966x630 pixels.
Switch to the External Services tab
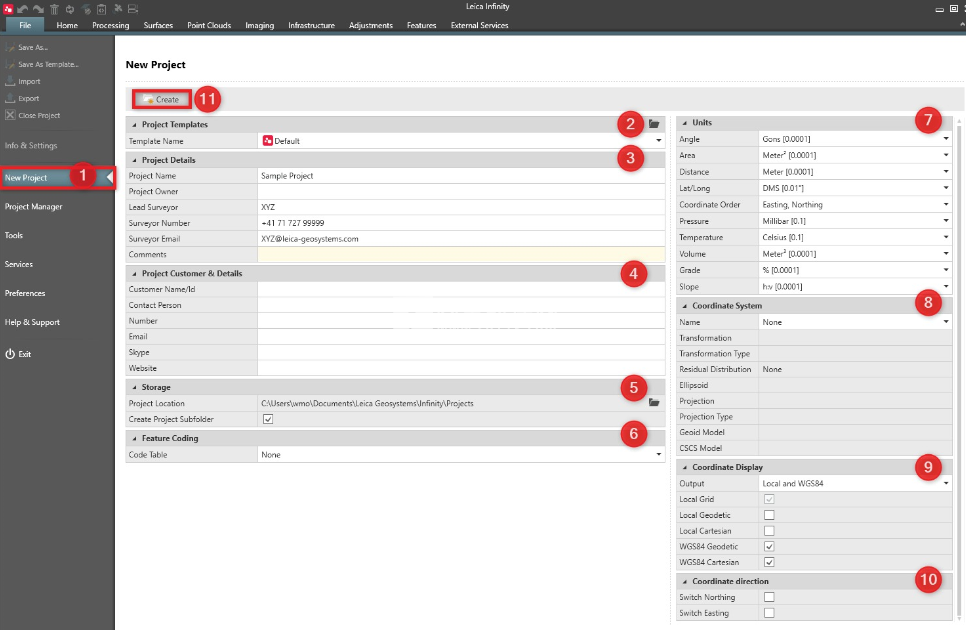click(479, 25)
